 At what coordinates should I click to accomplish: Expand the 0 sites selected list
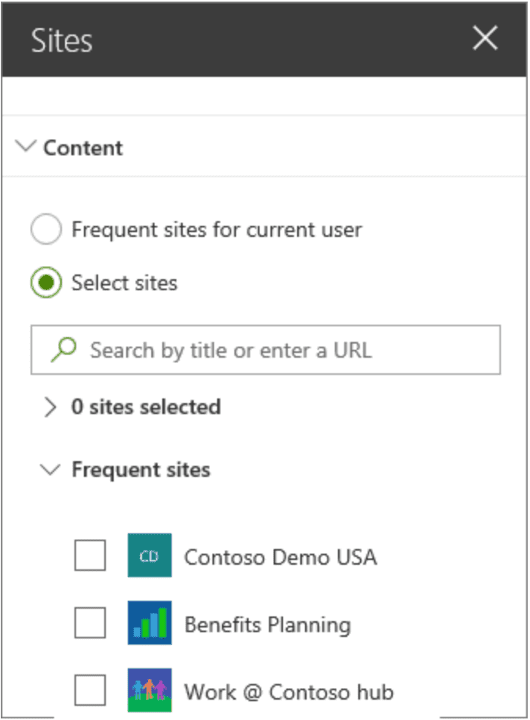pos(50,407)
